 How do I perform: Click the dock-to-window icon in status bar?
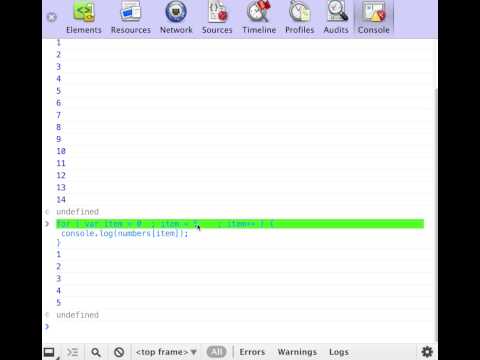click(x=50, y=352)
